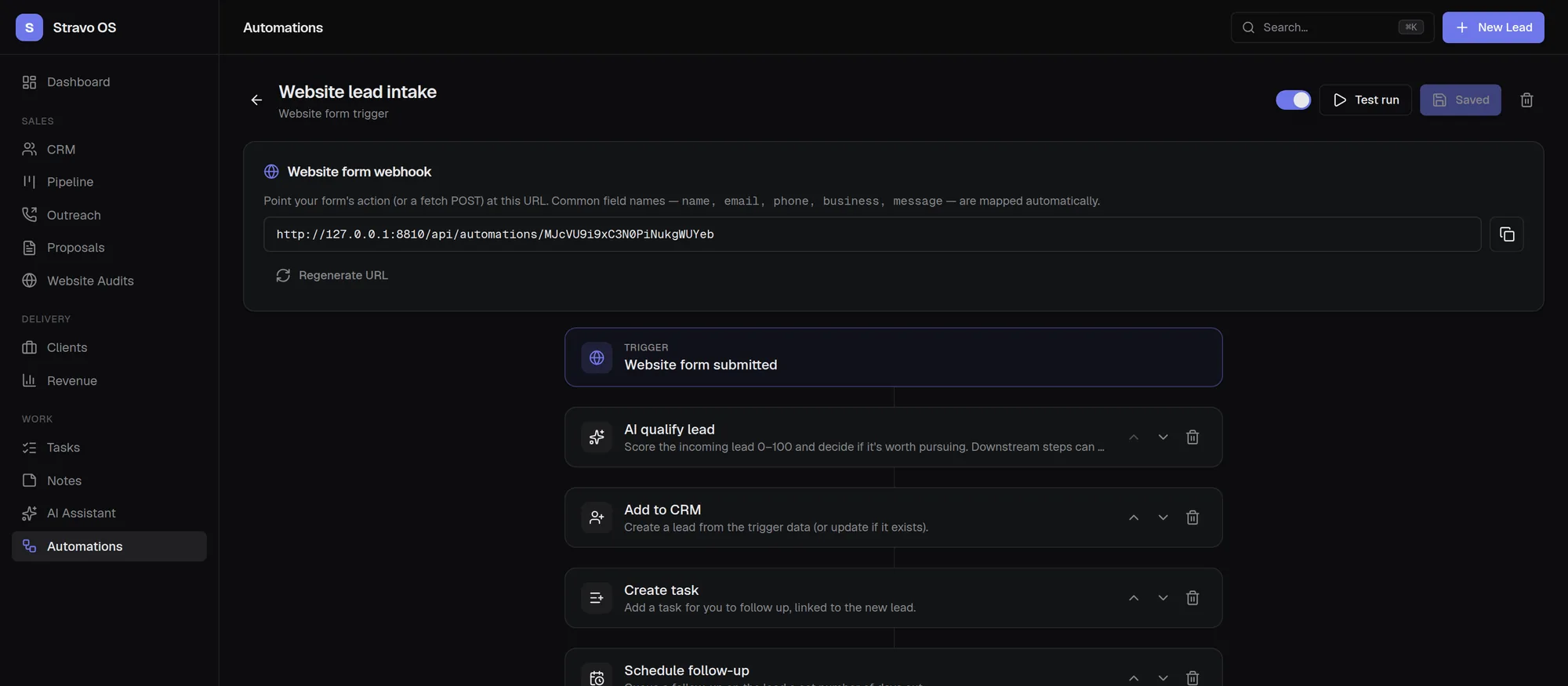This screenshot has width=1568, height=686.
Task: Open Website Audits
Action: tap(109, 281)
